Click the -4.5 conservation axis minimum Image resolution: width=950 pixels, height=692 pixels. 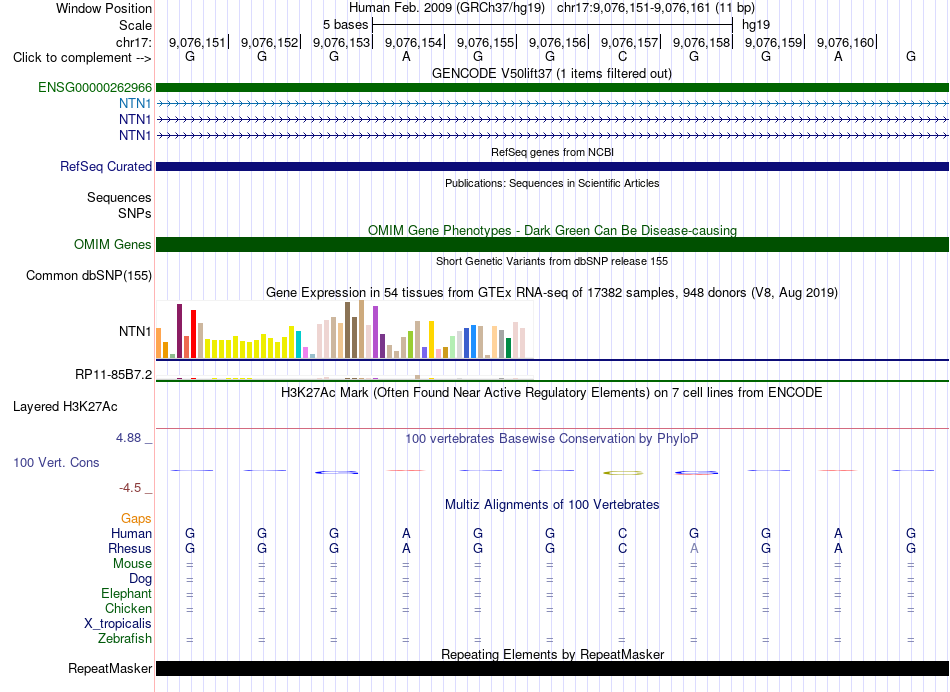(x=130, y=488)
